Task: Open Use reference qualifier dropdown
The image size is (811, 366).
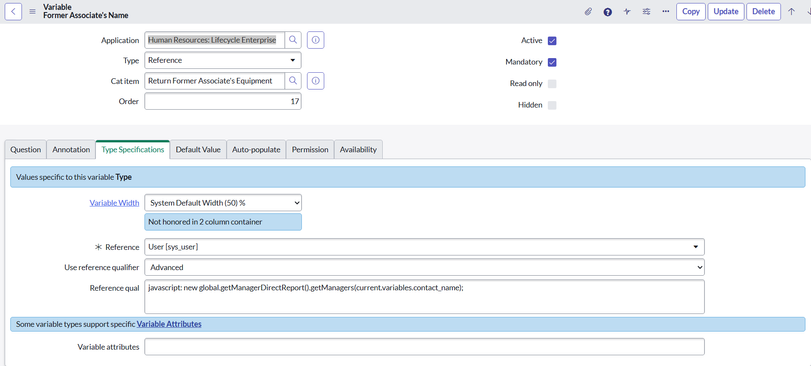Action: (424, 267)
